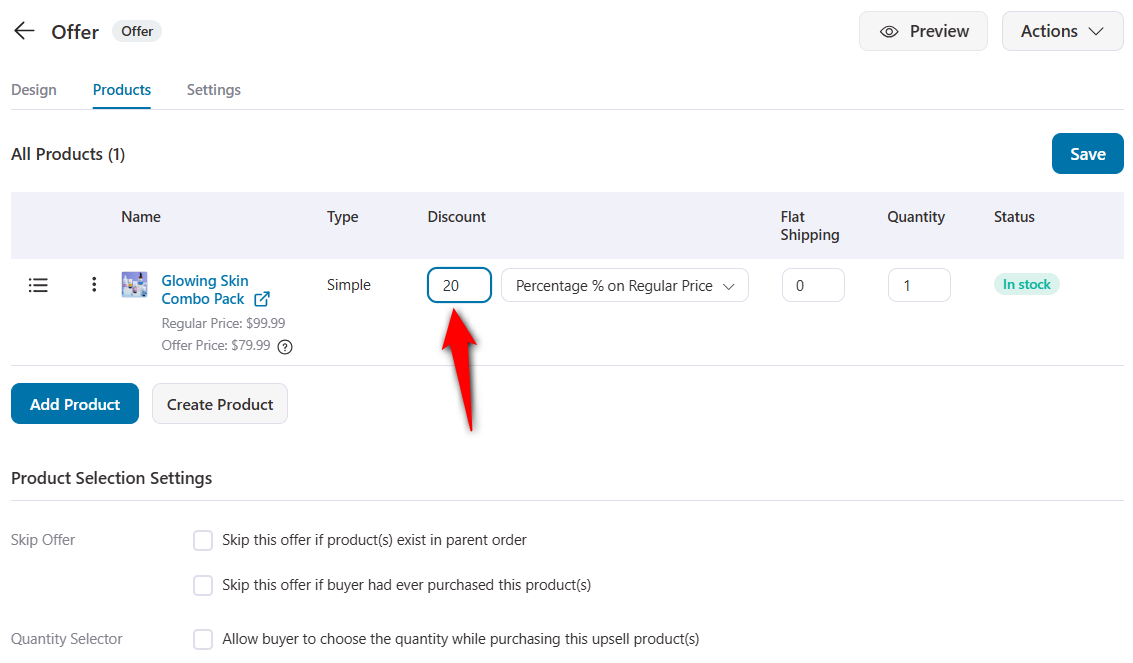Viewport: 1133px width, 663px height.
Task: Check Skip this offer if product(s) exist in parent order
Action: pos(203,540)
